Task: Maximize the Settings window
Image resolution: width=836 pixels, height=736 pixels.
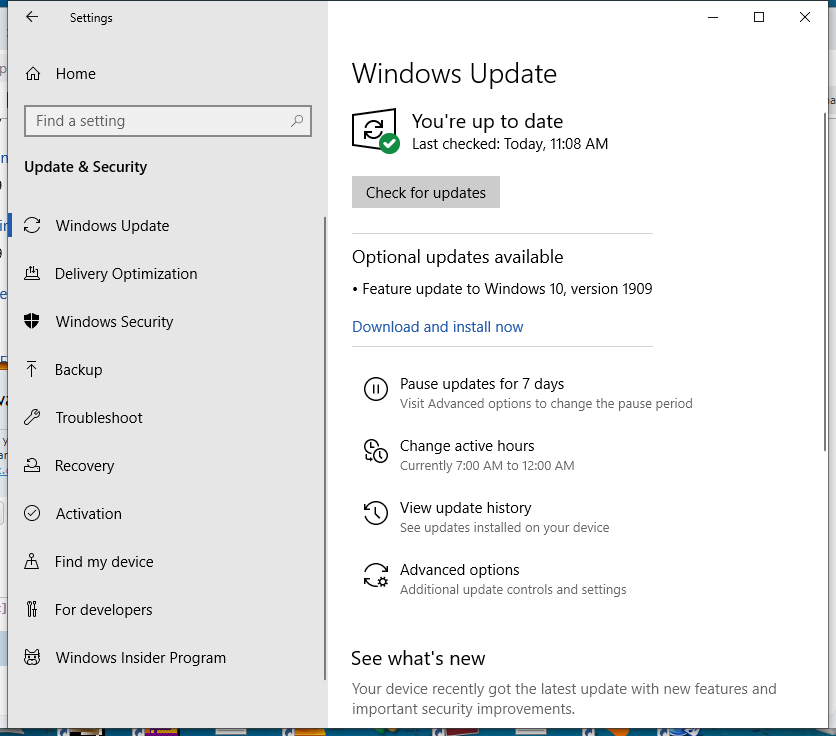Action: tap(759, 17)
